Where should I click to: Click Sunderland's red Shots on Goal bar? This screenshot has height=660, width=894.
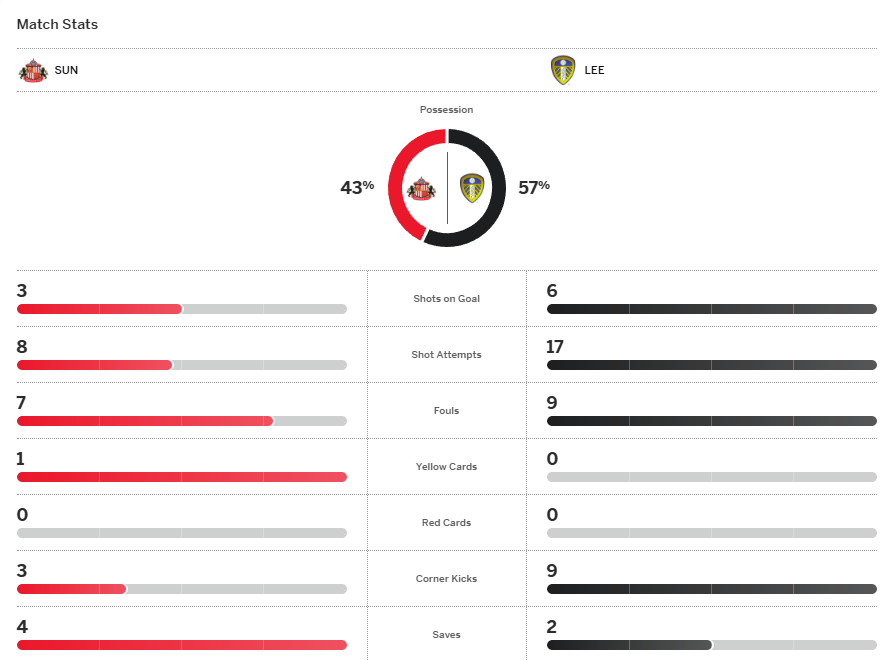100,309
